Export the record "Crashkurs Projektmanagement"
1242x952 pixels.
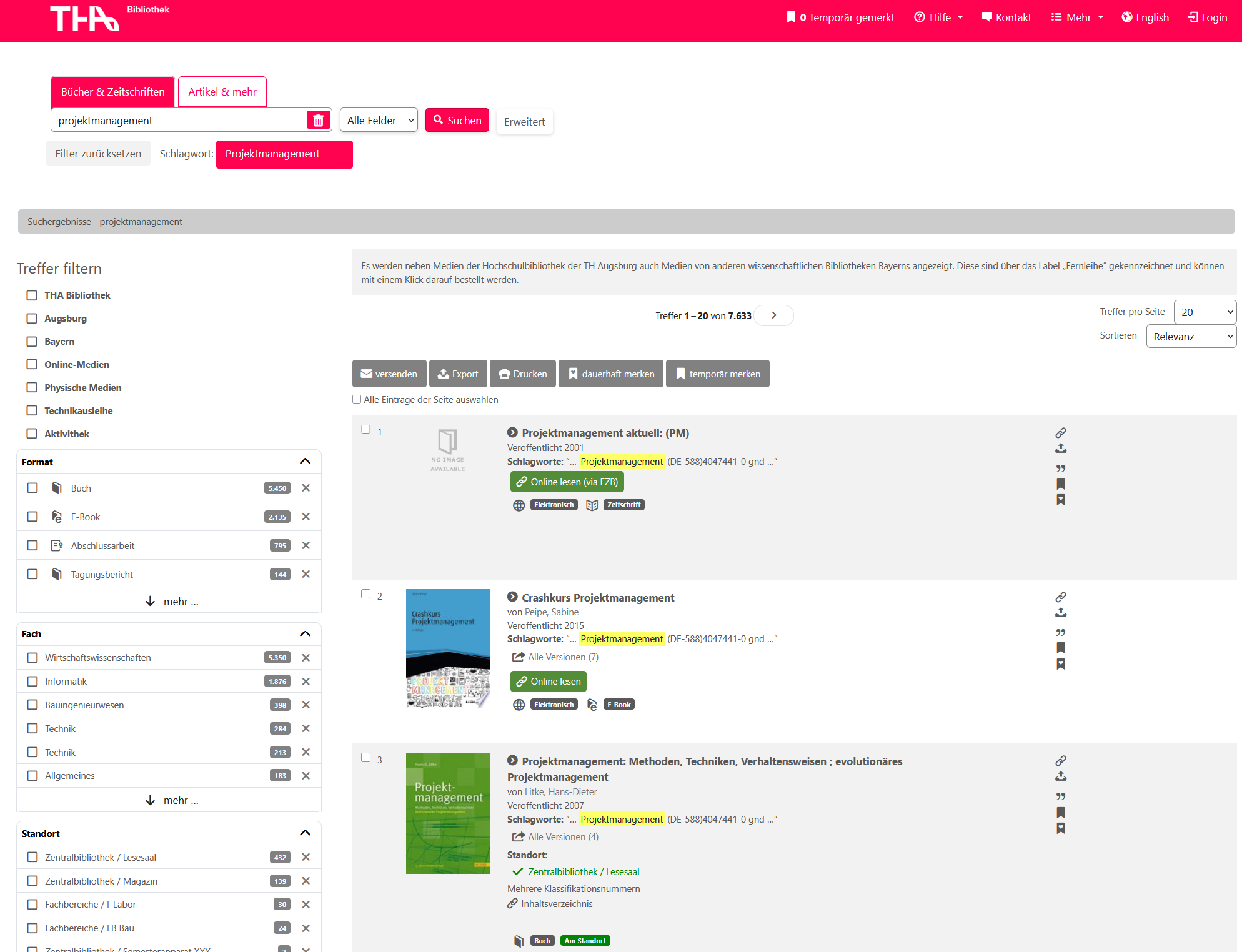[x=1061, y=613]
